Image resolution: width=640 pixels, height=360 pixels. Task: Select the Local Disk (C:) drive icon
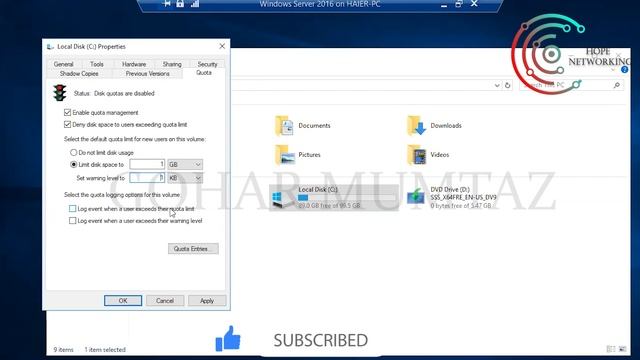pyautogui.click(x=282, y=198)
